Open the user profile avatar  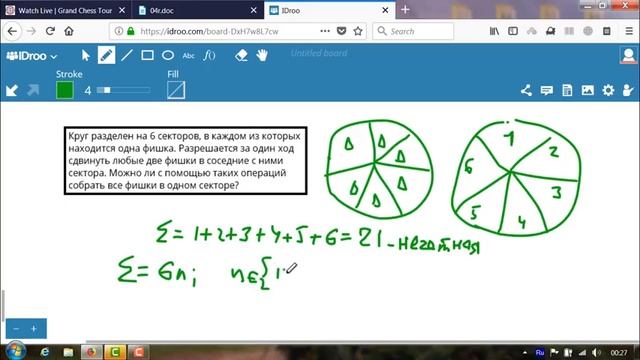[628, 56]
